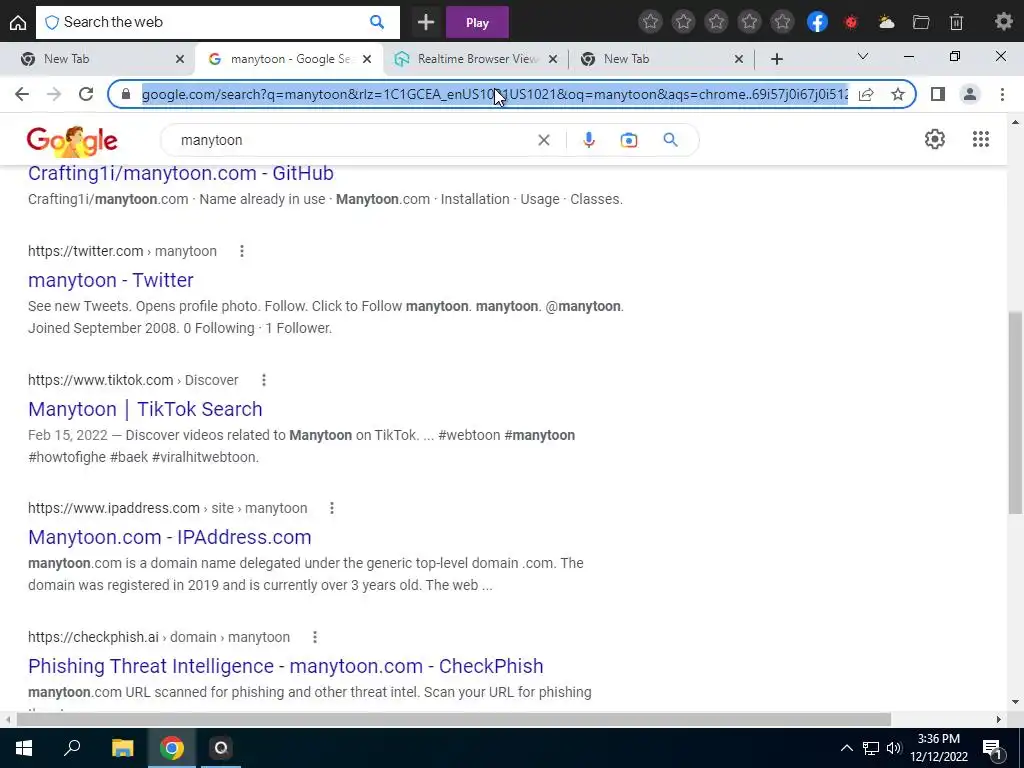
Task: Open Crafting1i/manytoon.com GitHub link
Action: [x=181, y=173]
